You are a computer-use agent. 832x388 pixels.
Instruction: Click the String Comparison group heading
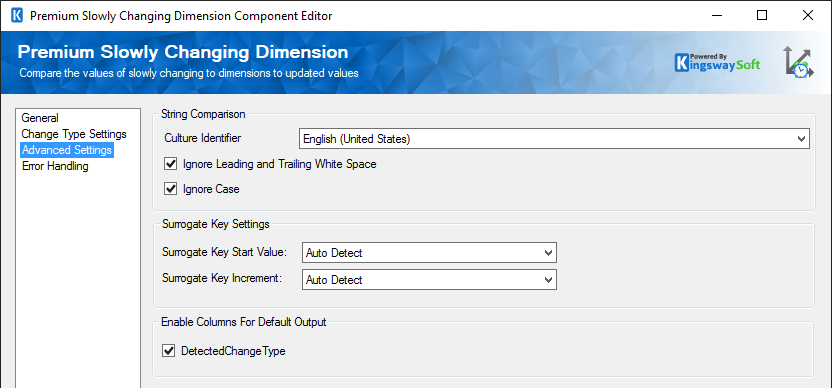203,114
